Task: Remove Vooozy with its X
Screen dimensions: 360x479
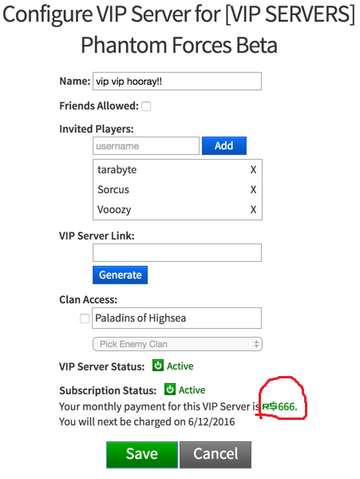Action: pyautogui.click(x=253, y=210)
